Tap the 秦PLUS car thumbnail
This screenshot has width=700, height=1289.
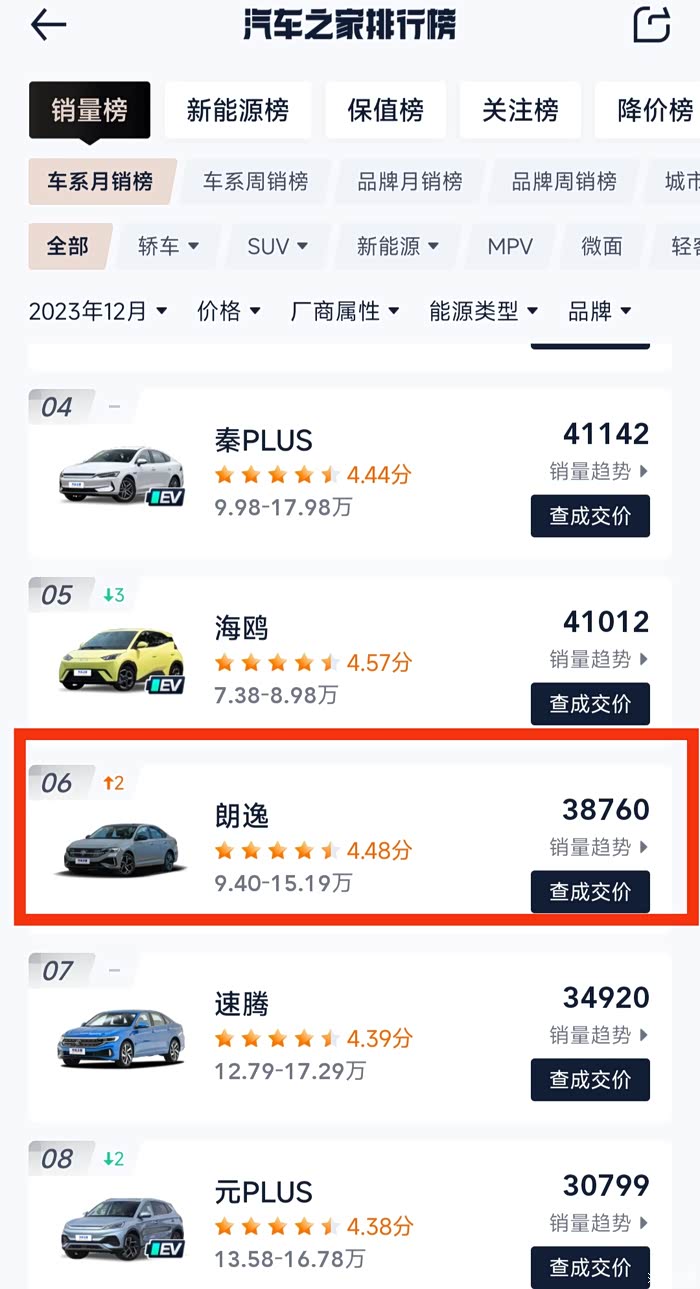coord(121,475)
